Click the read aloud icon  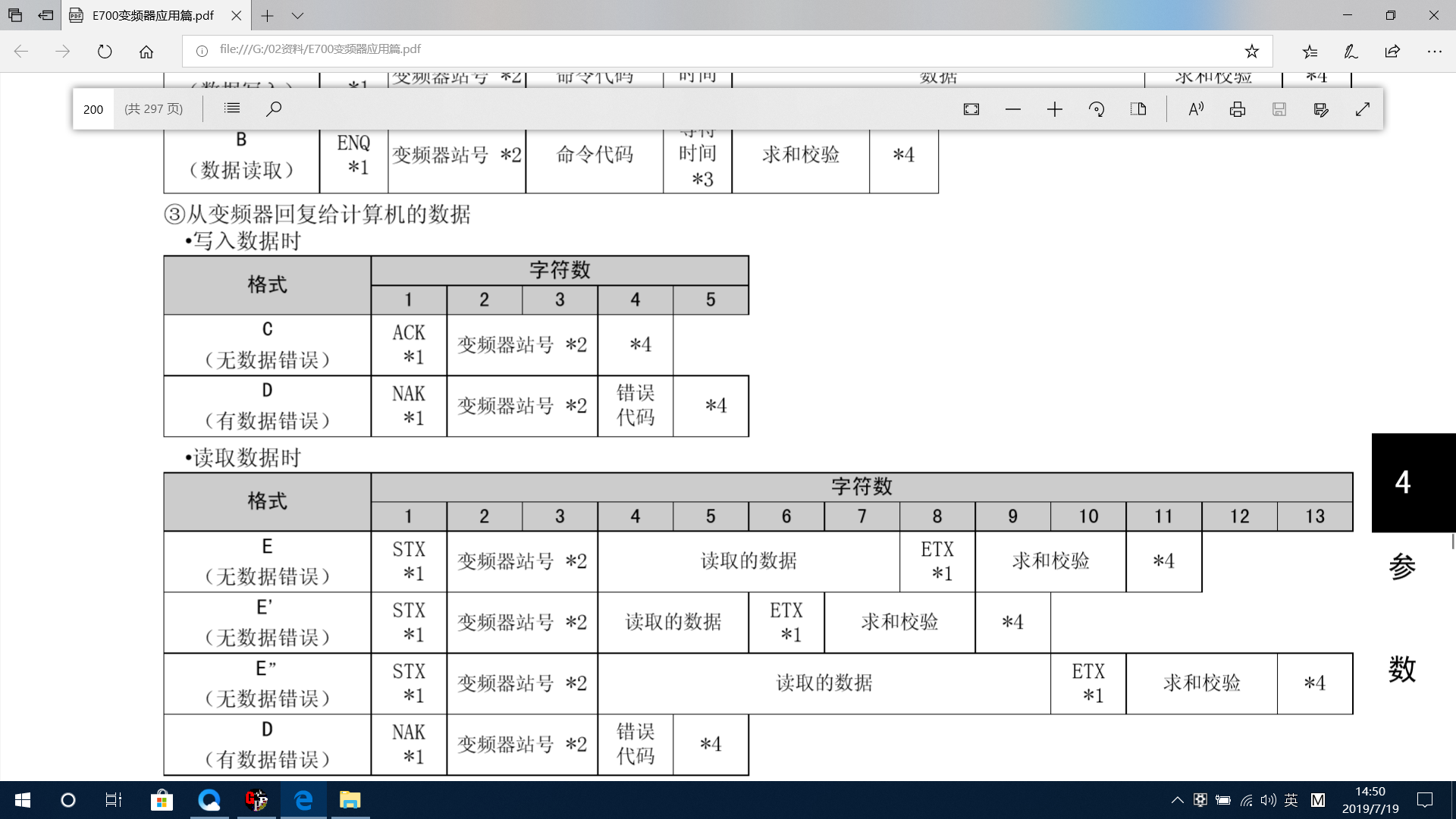1196,109
